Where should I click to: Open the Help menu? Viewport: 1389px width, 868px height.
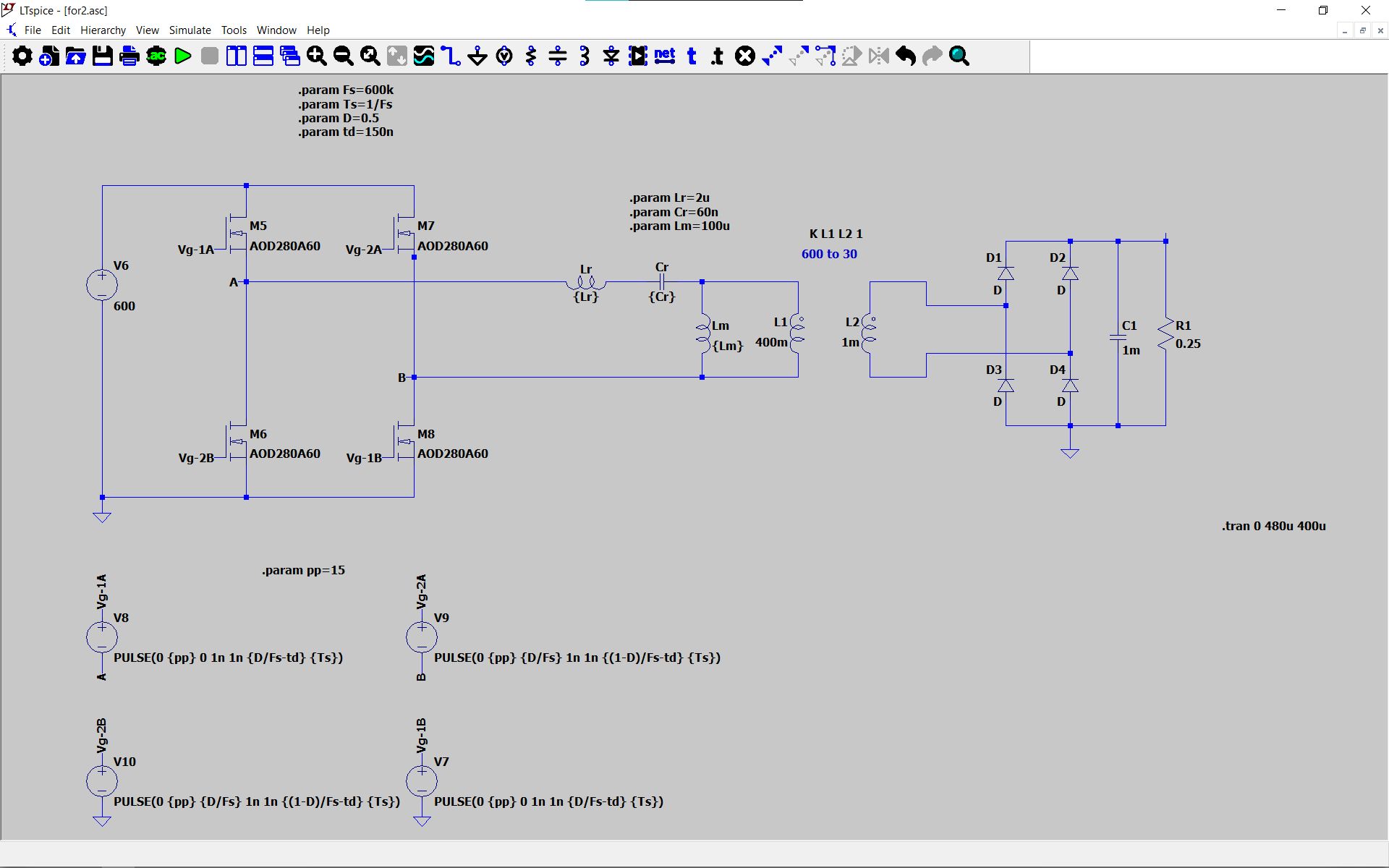(x=318, y=30)
